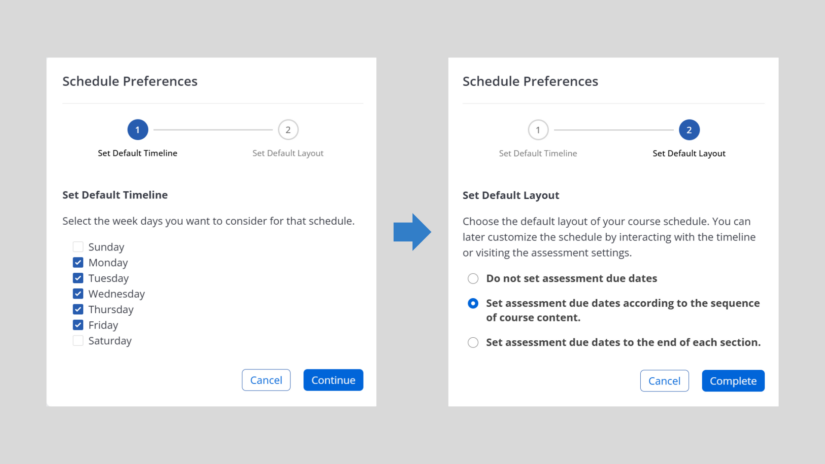Toggle the Wednesday checkbox off
Image resolution: width=825 pixels, height=464 pixels.
click(78, 294)
